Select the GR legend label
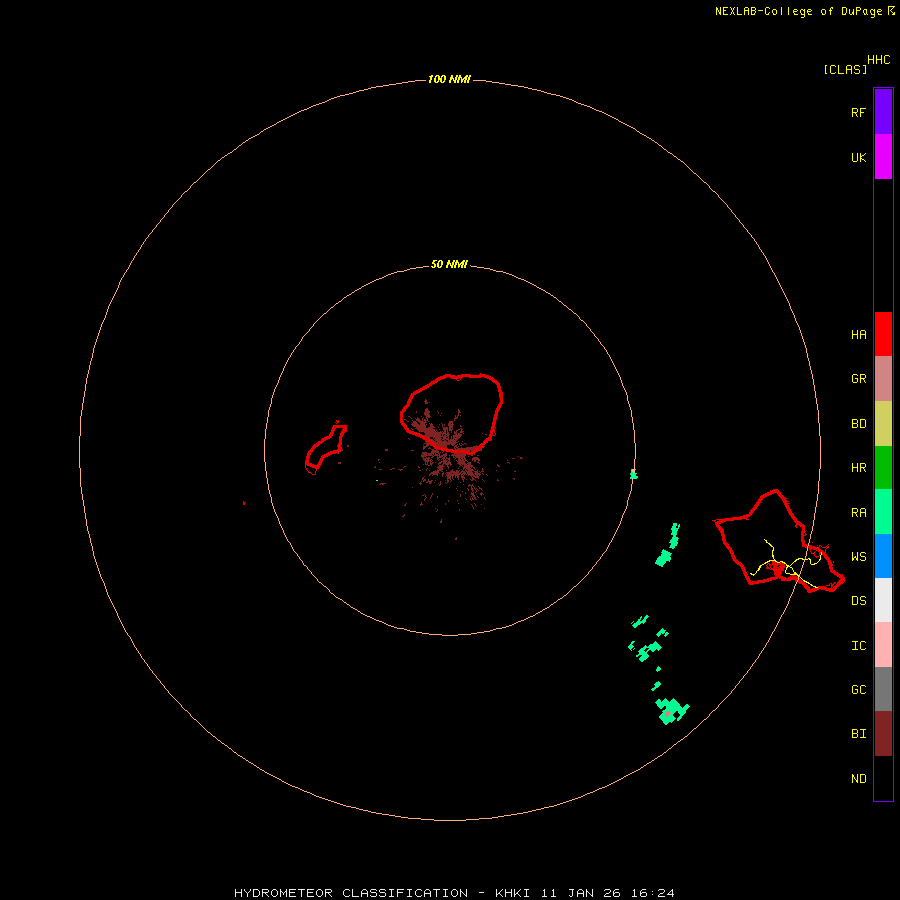The width and height of the screenshot is (900, 900). tap(858, 379)
